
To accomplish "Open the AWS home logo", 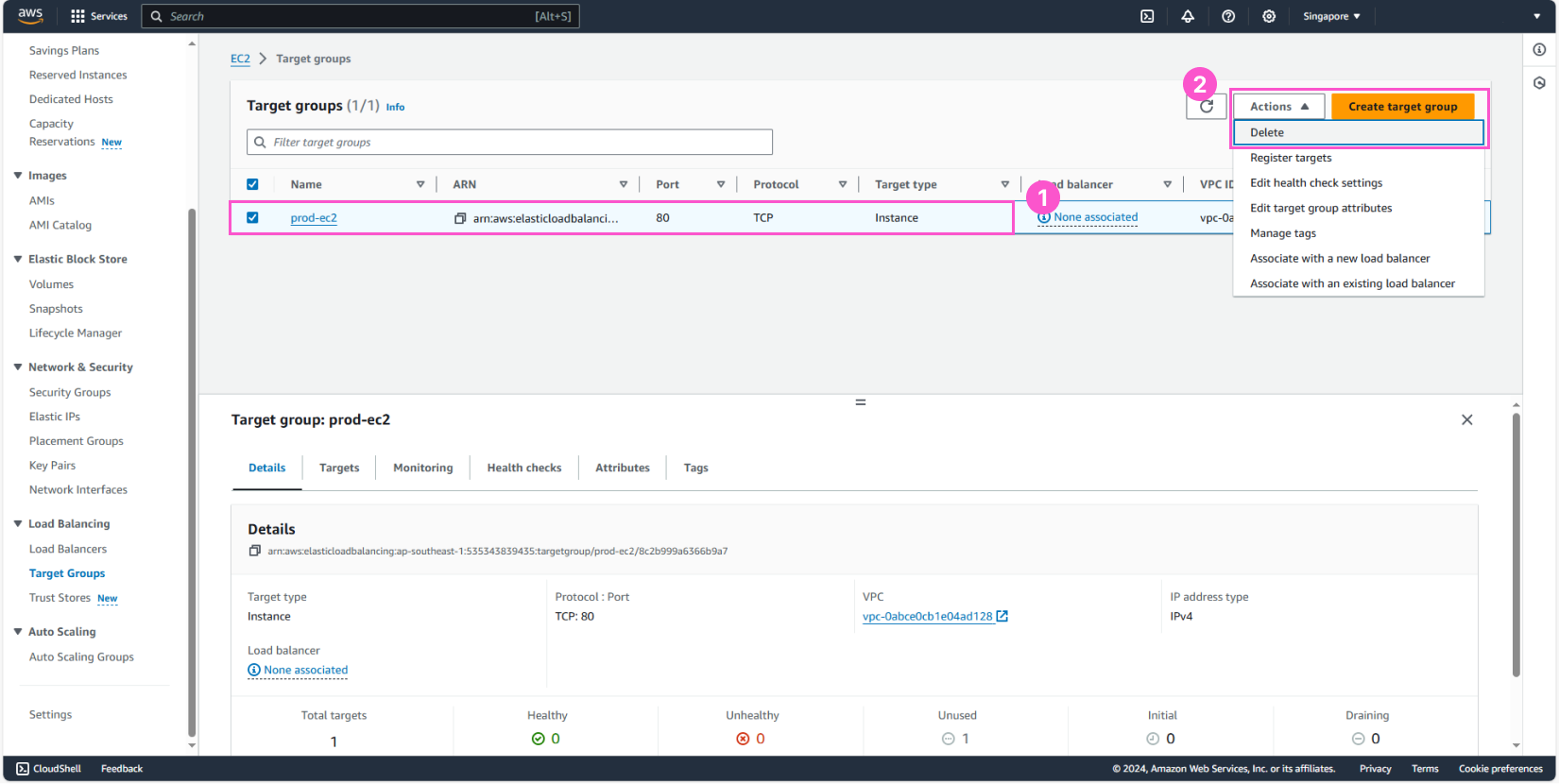I will [x=30, y=16].
